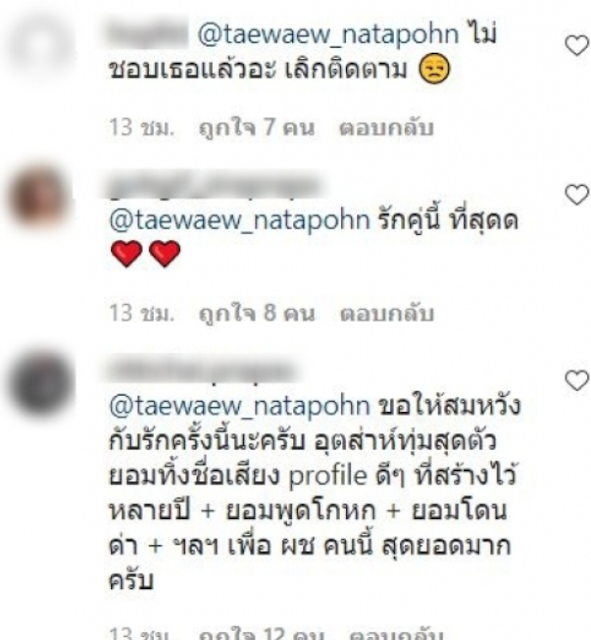Like the comment with two red hearts
Image resolution: width=591 pixels, height=640 pixels.
577,195
